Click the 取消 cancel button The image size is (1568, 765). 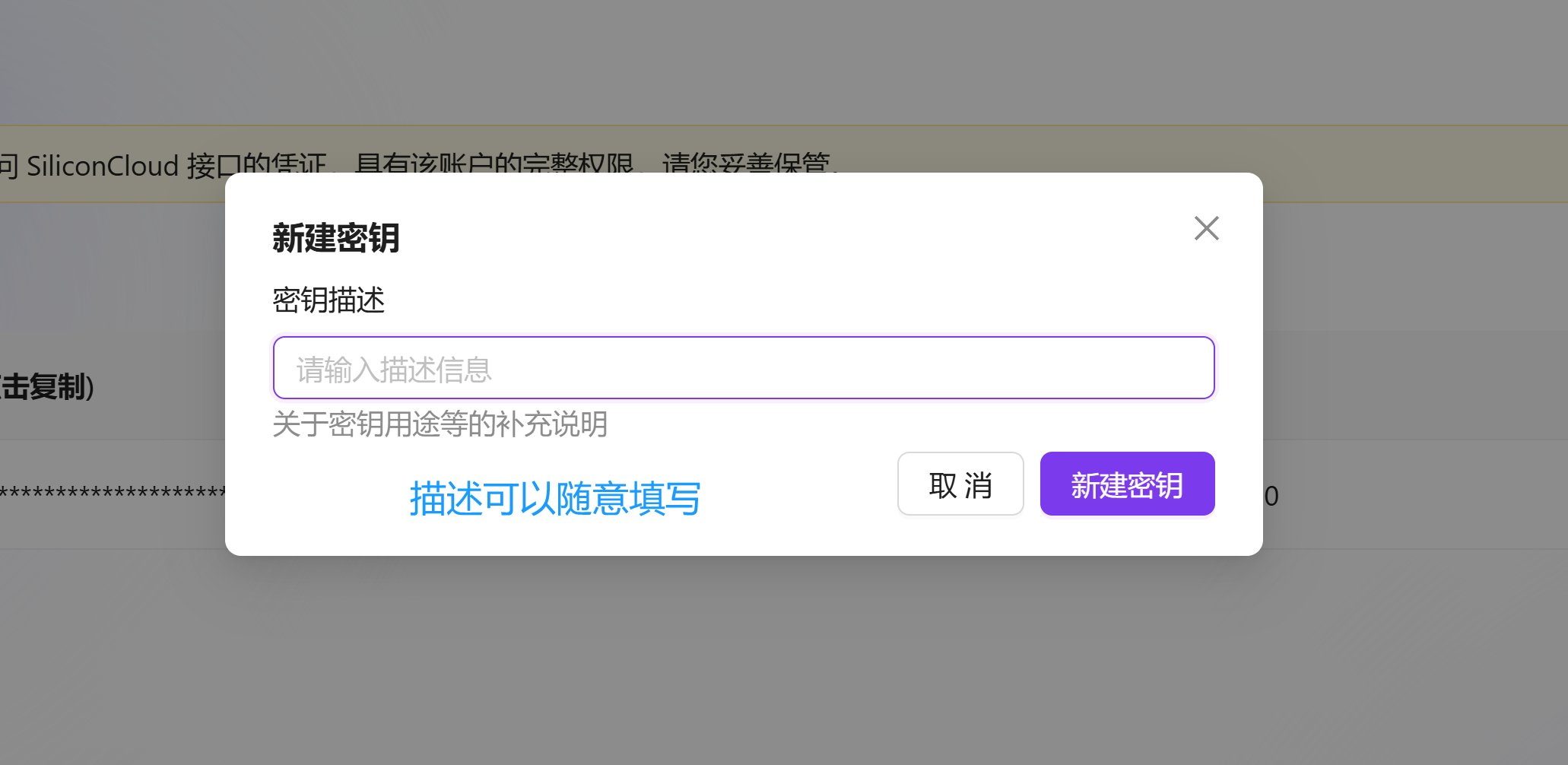tap(960, 484)
